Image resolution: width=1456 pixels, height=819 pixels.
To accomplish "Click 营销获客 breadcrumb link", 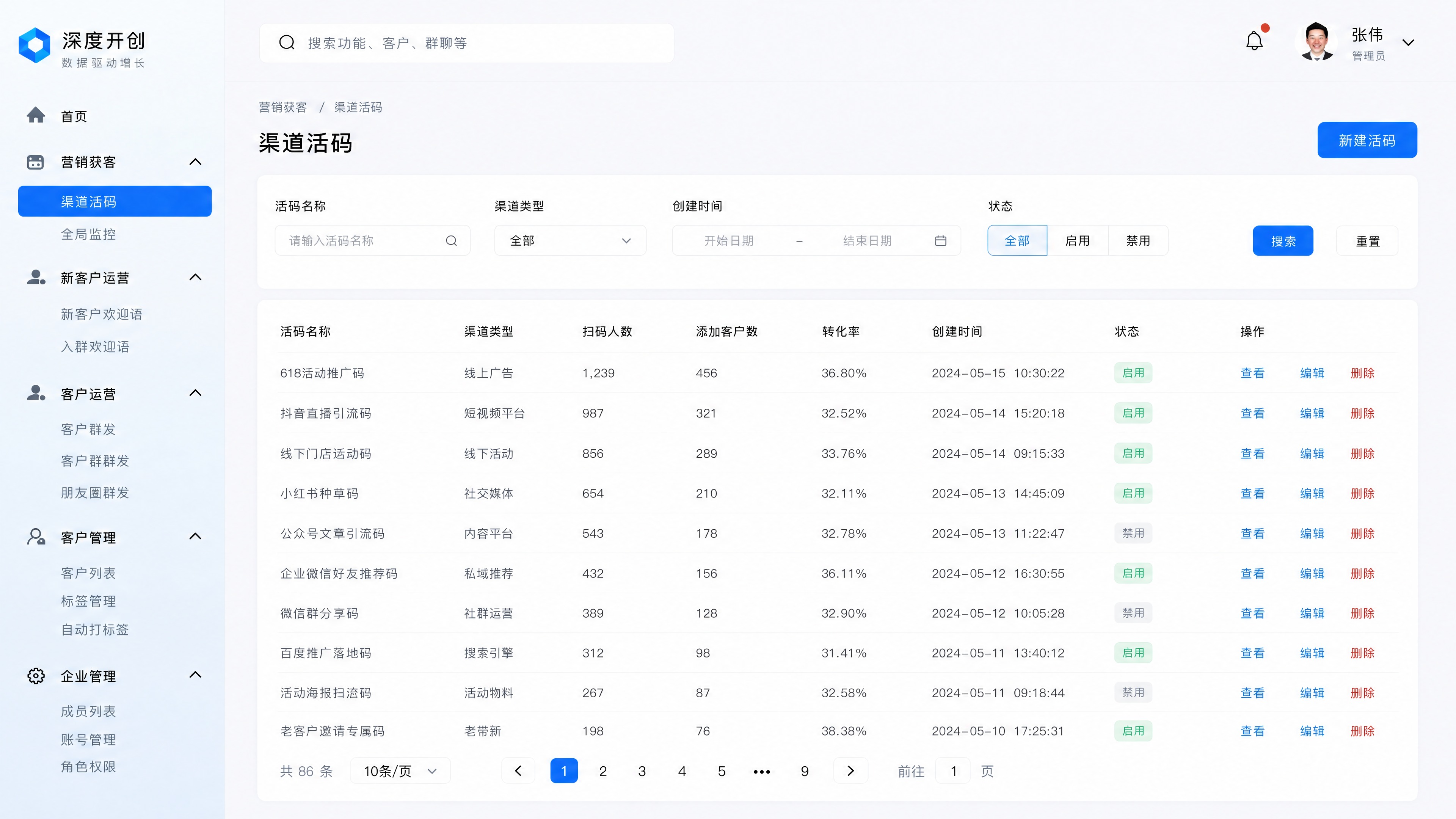I will pyautogui.click(x=283, y=107).
